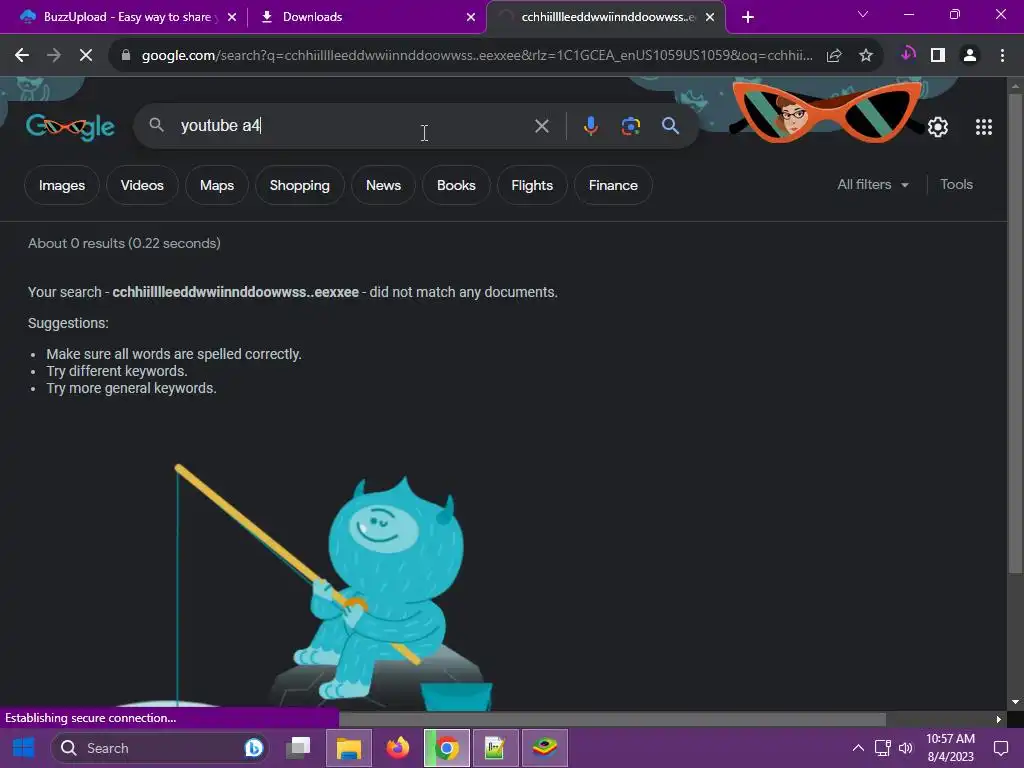This screenshot has width=1024, height=768.
Task: Start a voice search with microphone
Action: tap(590, 125)
